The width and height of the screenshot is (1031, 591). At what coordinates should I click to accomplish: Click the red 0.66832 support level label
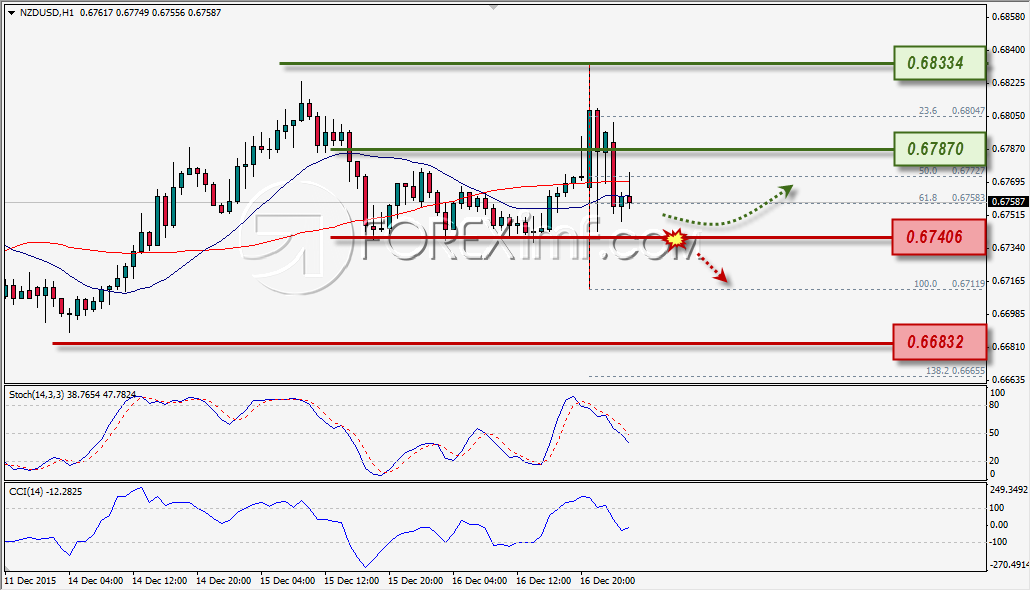coord(939,342)
